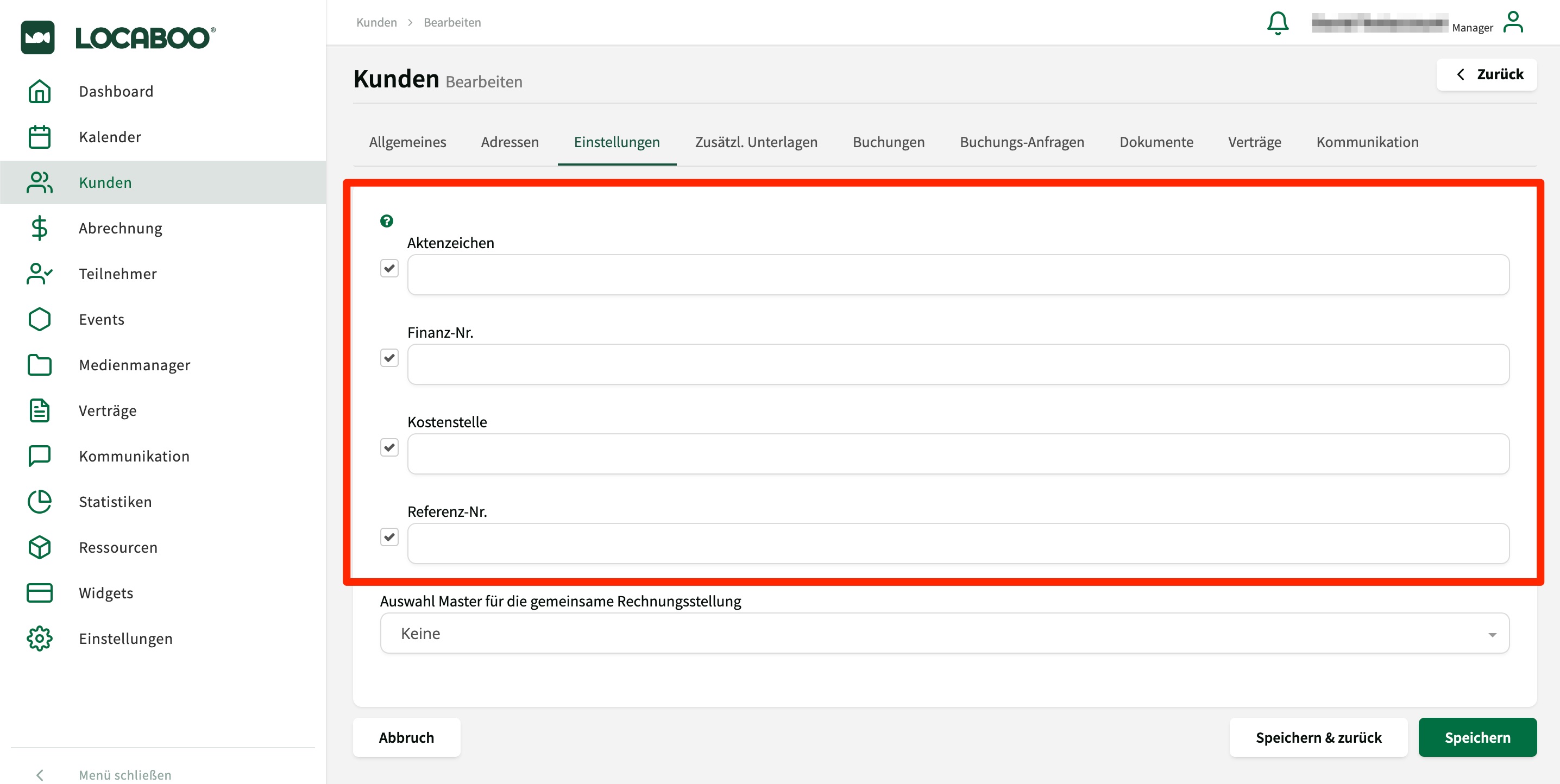Viewport: 1560px width, 784px height.
Task: Open Events via the hexagon icon
Action: coord(39,319)
